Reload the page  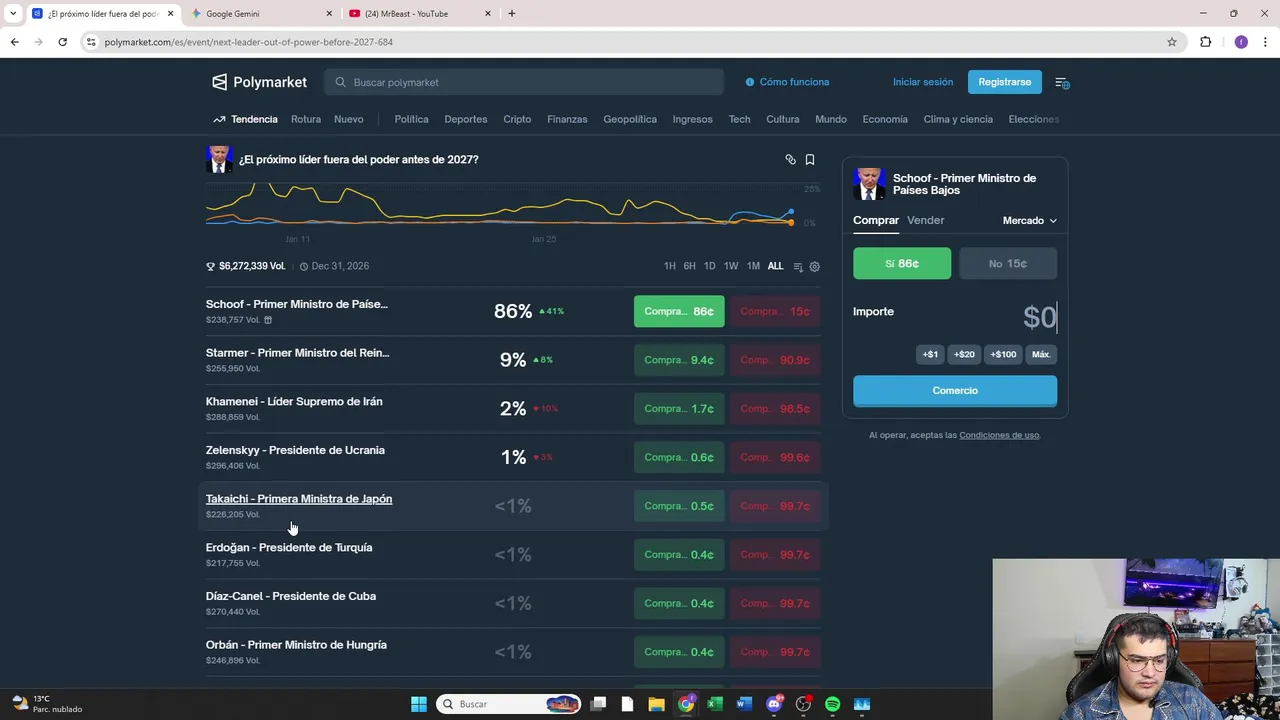pos(62,42)
